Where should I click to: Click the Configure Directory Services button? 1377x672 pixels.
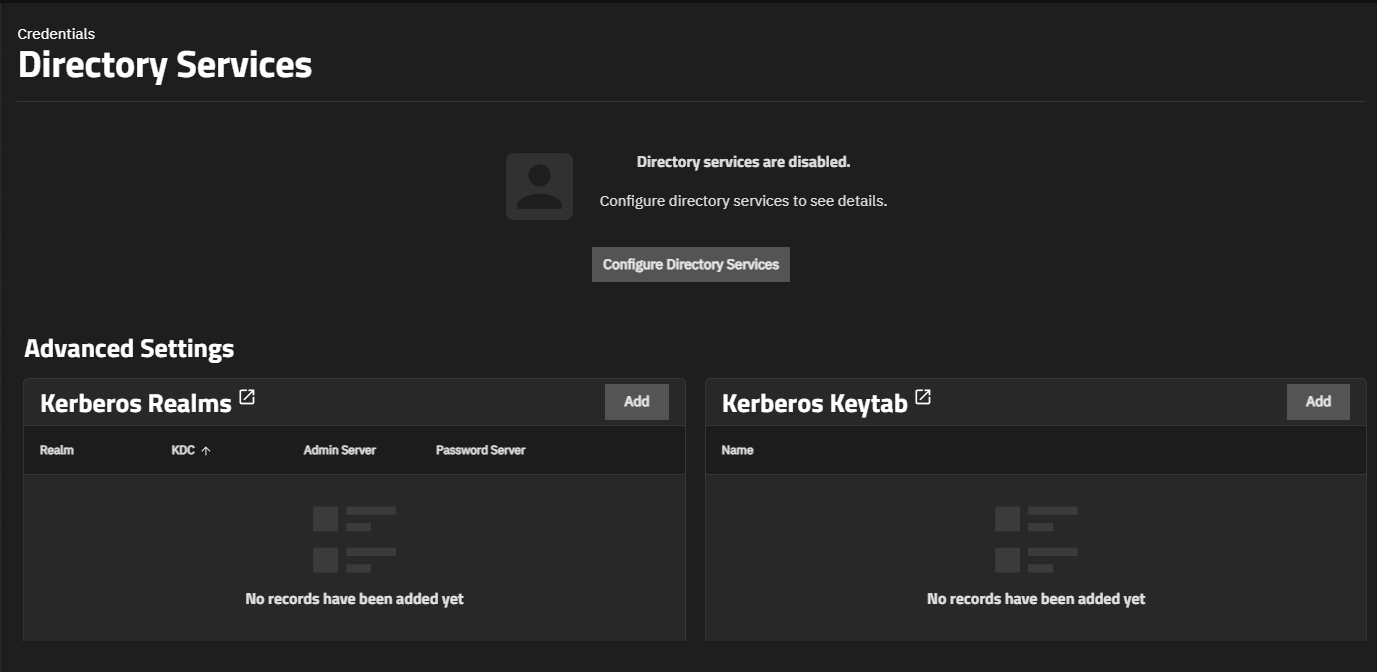coord(691,264)
